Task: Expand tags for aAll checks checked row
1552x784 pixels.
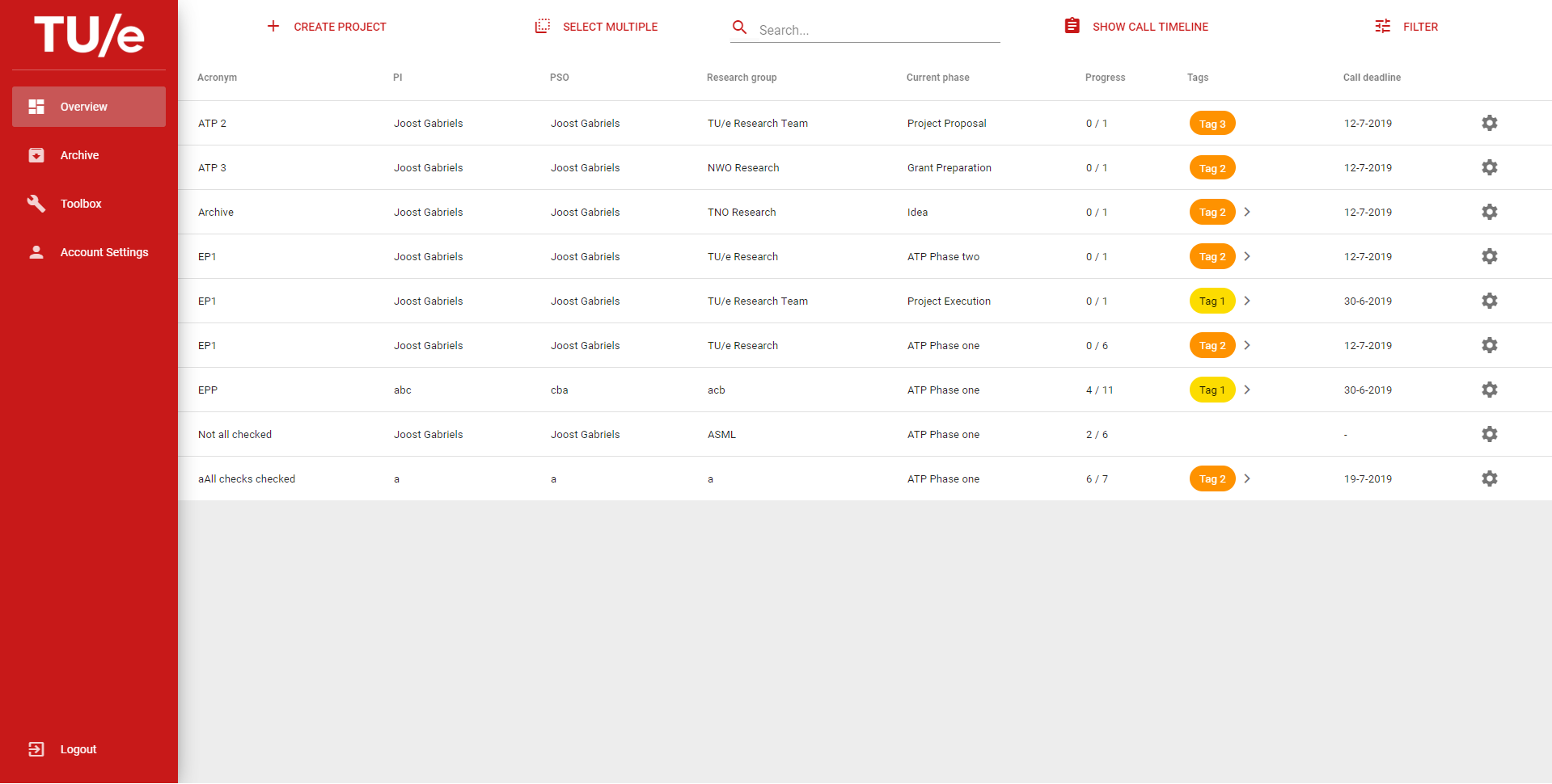Action: pos(1247,478)
